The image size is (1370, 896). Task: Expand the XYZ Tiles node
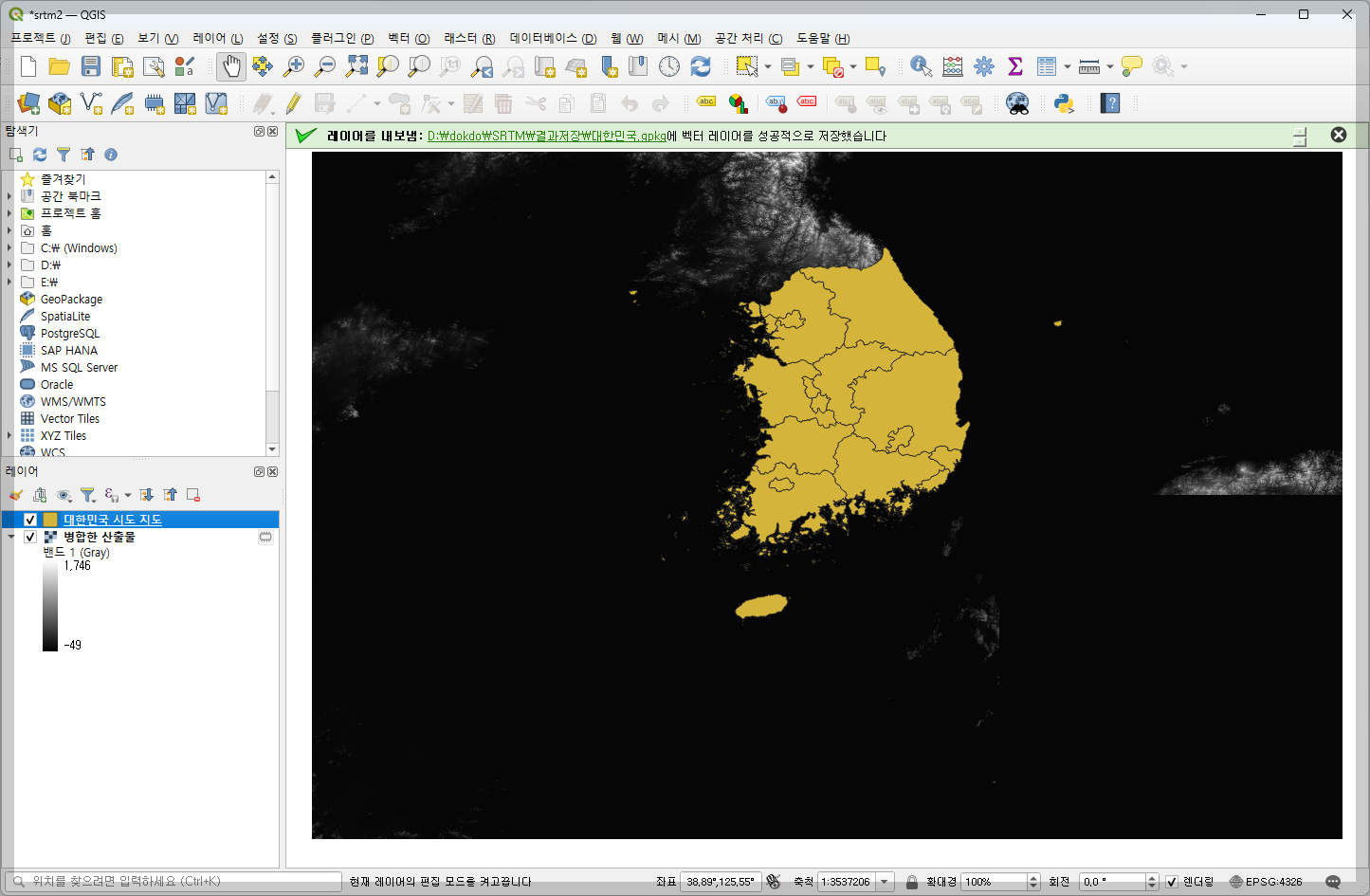[x=9, y=436]
